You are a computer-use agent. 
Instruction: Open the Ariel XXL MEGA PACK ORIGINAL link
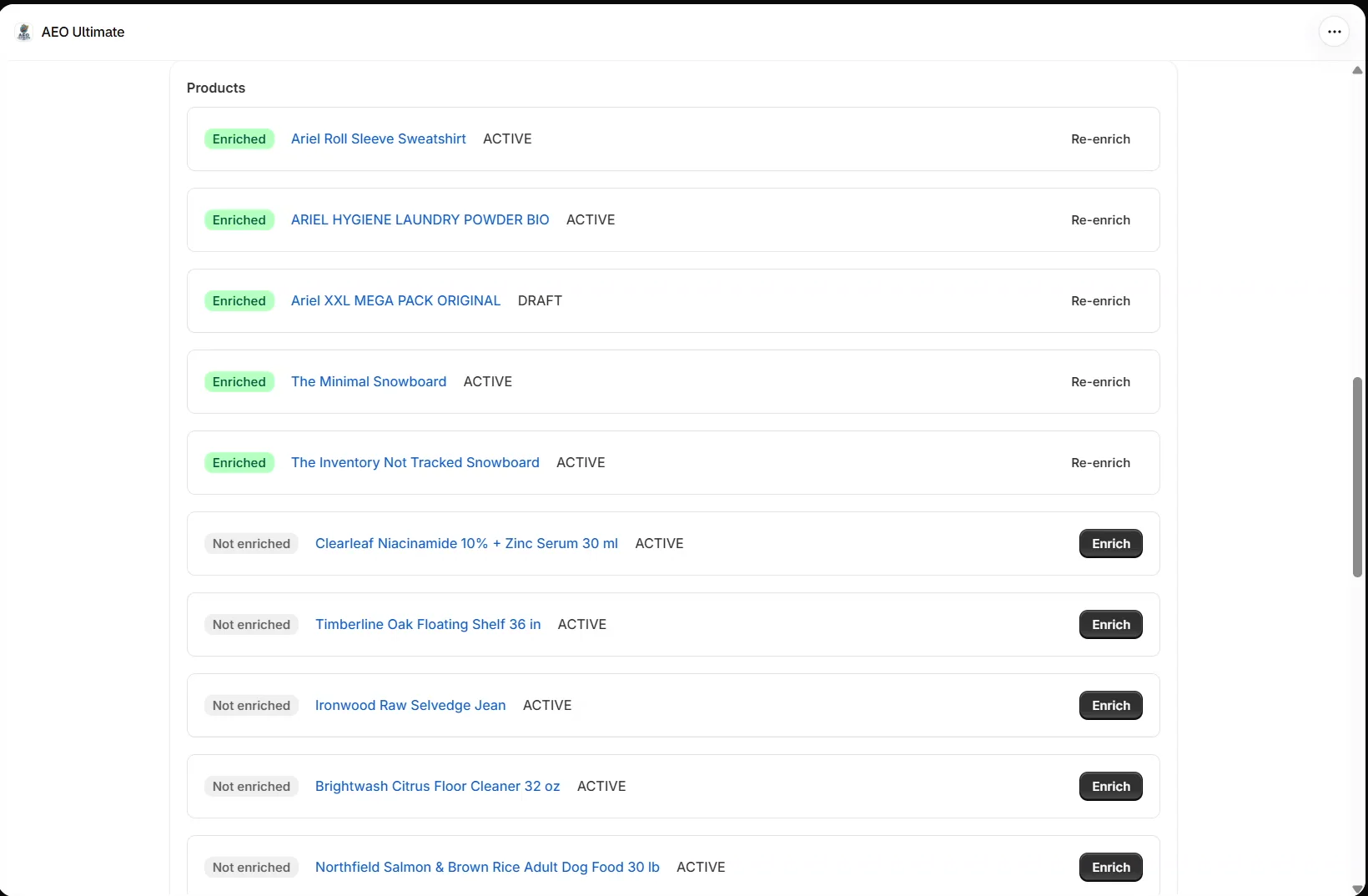tap(395, 300)
